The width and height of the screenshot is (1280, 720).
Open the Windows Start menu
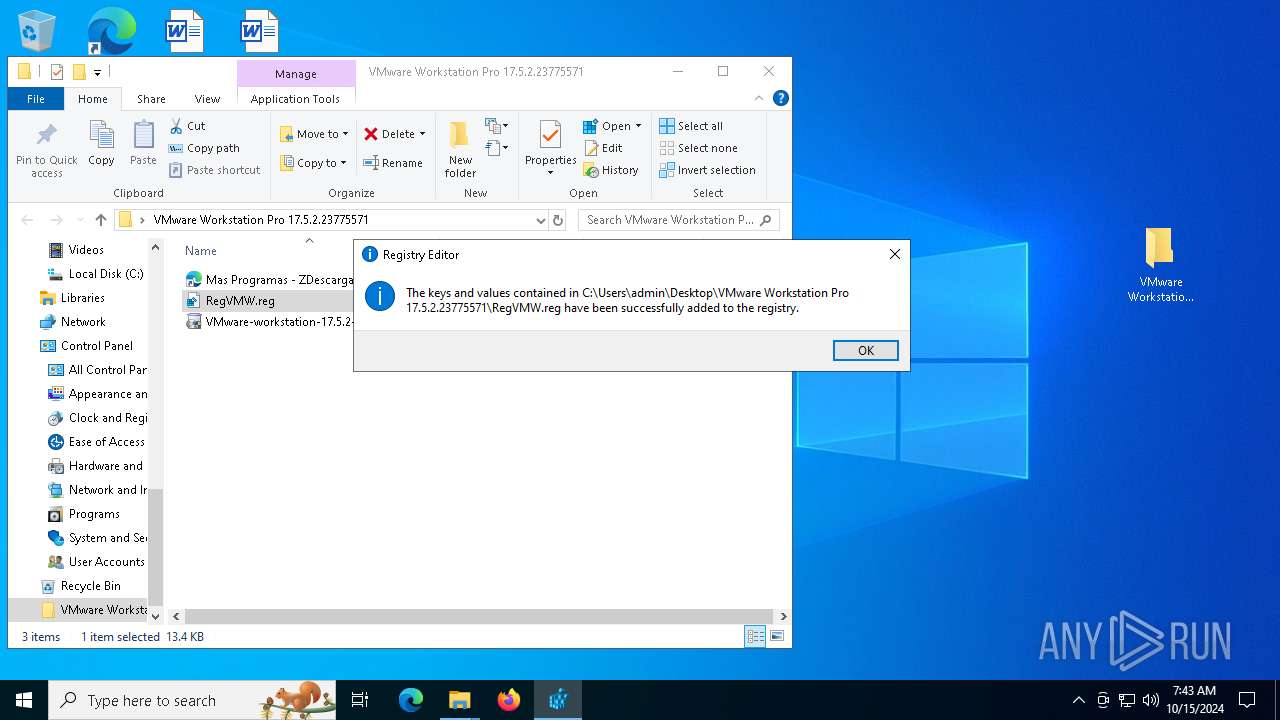24,700
